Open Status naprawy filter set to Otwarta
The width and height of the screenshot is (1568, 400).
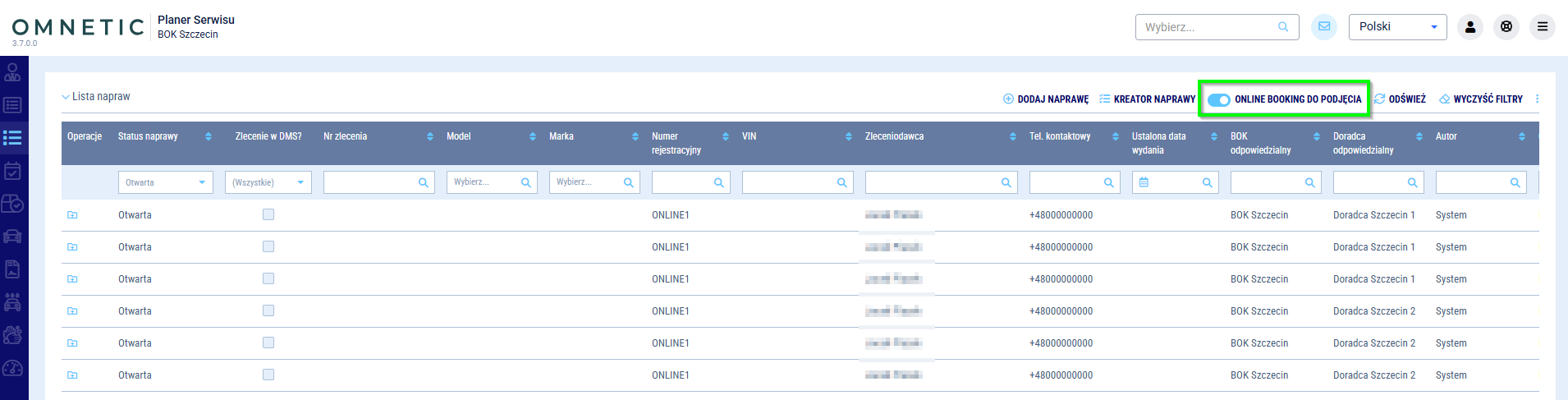tap(165, 182)
